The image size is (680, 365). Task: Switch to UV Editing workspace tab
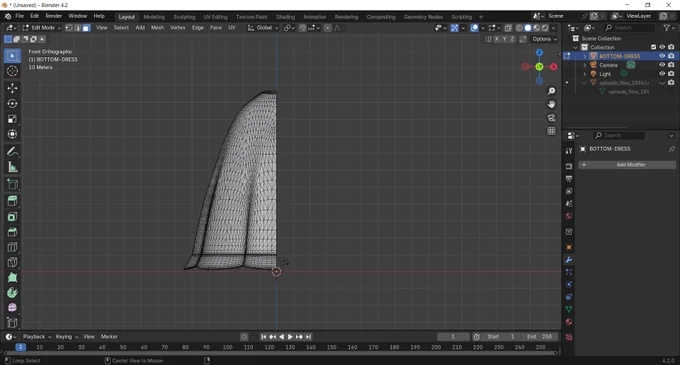[x=216, y=17]
